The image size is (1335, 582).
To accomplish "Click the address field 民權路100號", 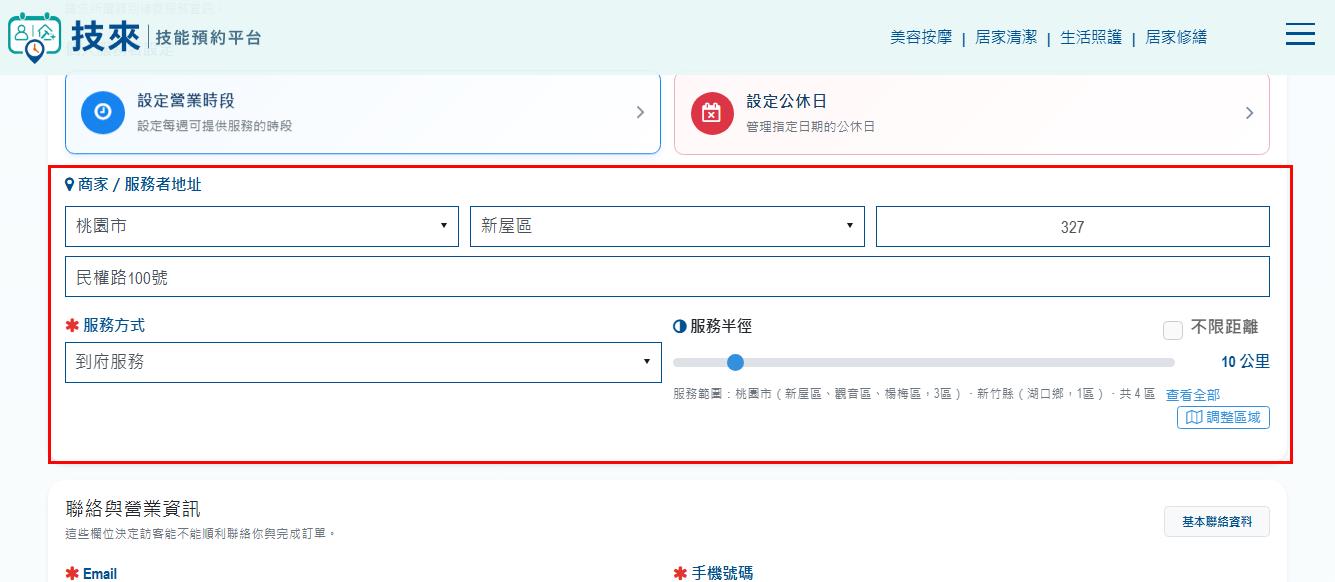I will coord(667,277).
